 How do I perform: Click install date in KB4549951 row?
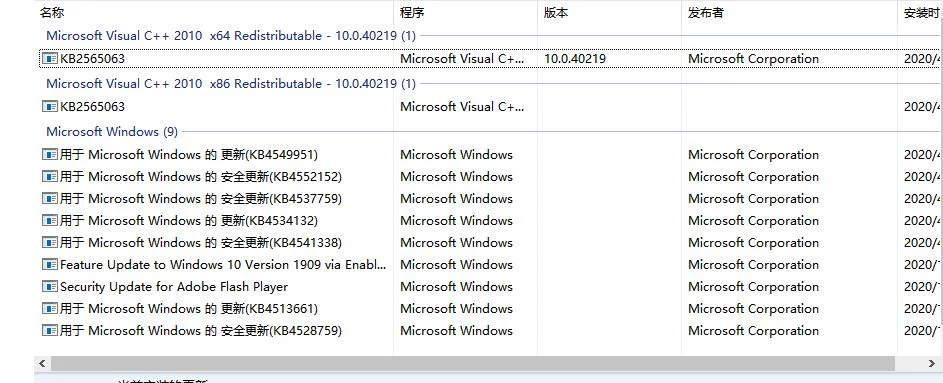(x=923, y=155)
